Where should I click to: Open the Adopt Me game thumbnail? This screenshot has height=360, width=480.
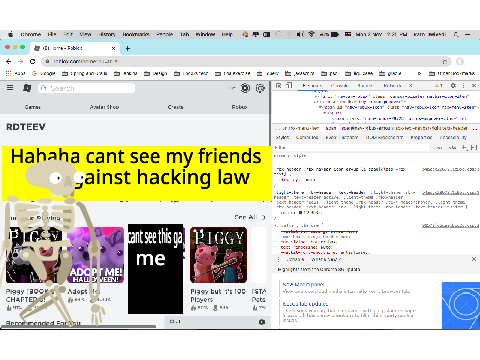tap(96, 255)
